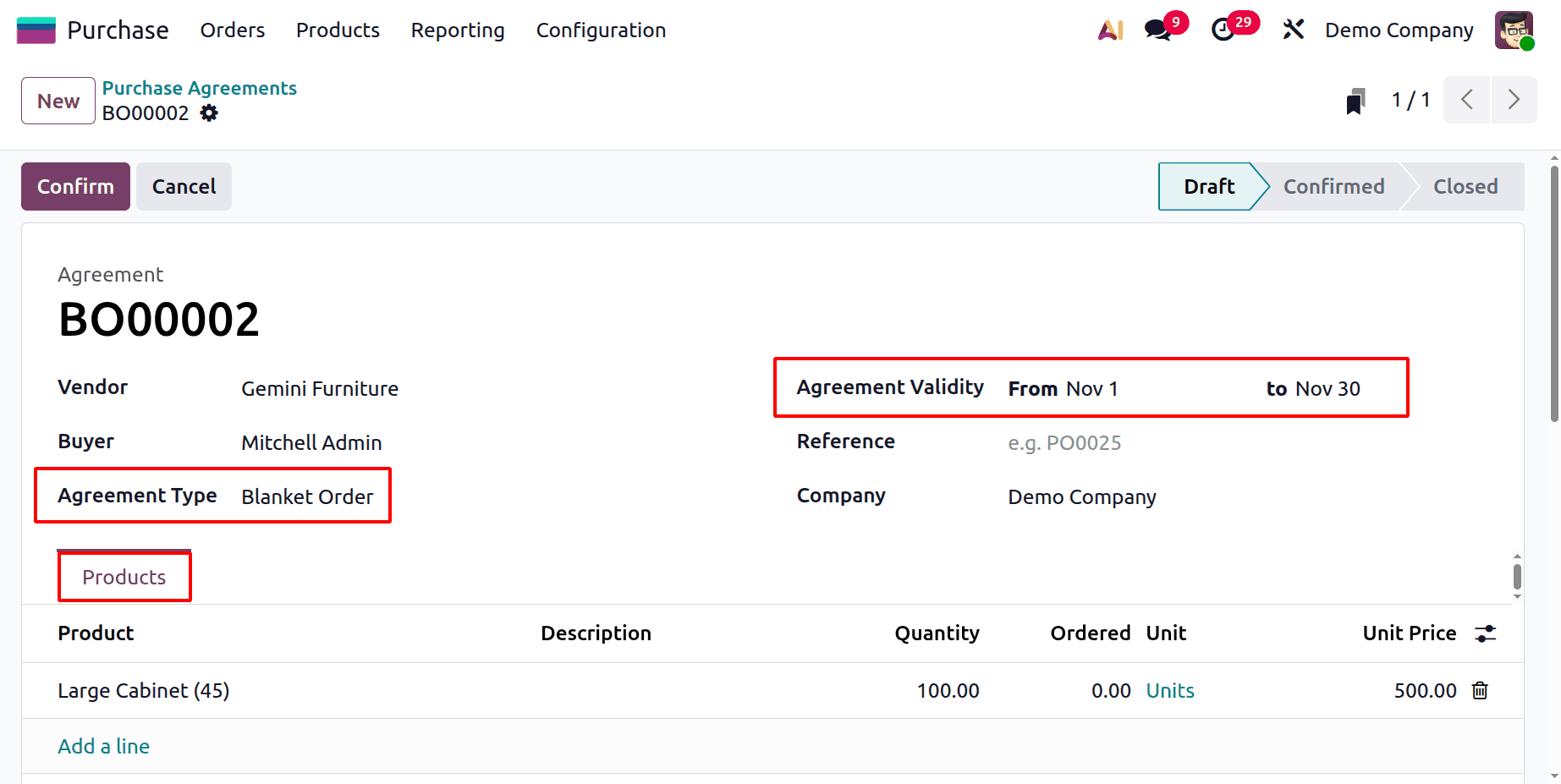Open the developer tools wrench menu

pos(1294,30)
